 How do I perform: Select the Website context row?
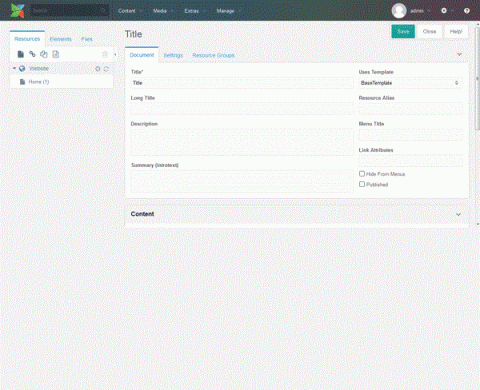point(62,68)
